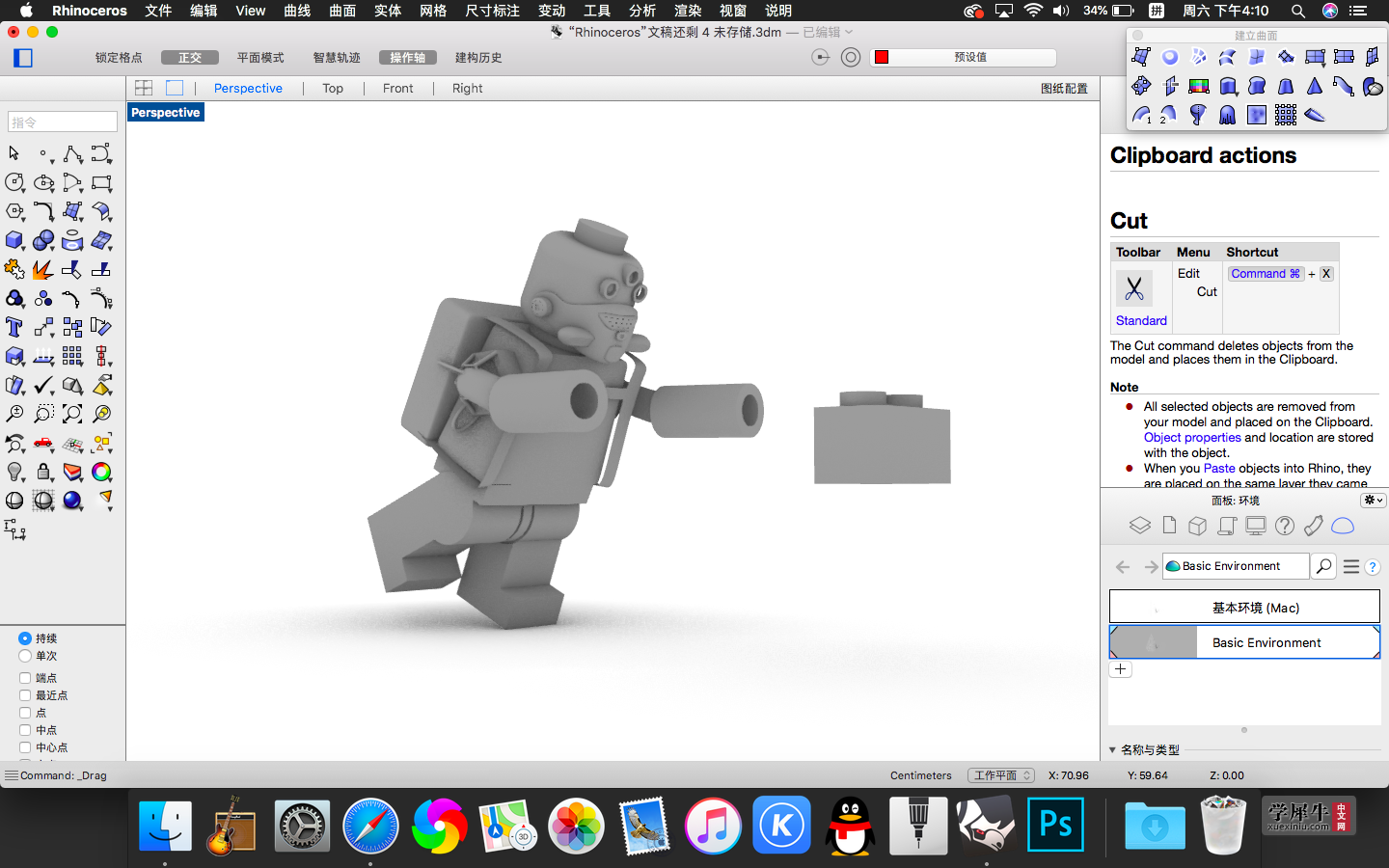
Task: Toggle the left sidebar icon
Action: (23, 58)
